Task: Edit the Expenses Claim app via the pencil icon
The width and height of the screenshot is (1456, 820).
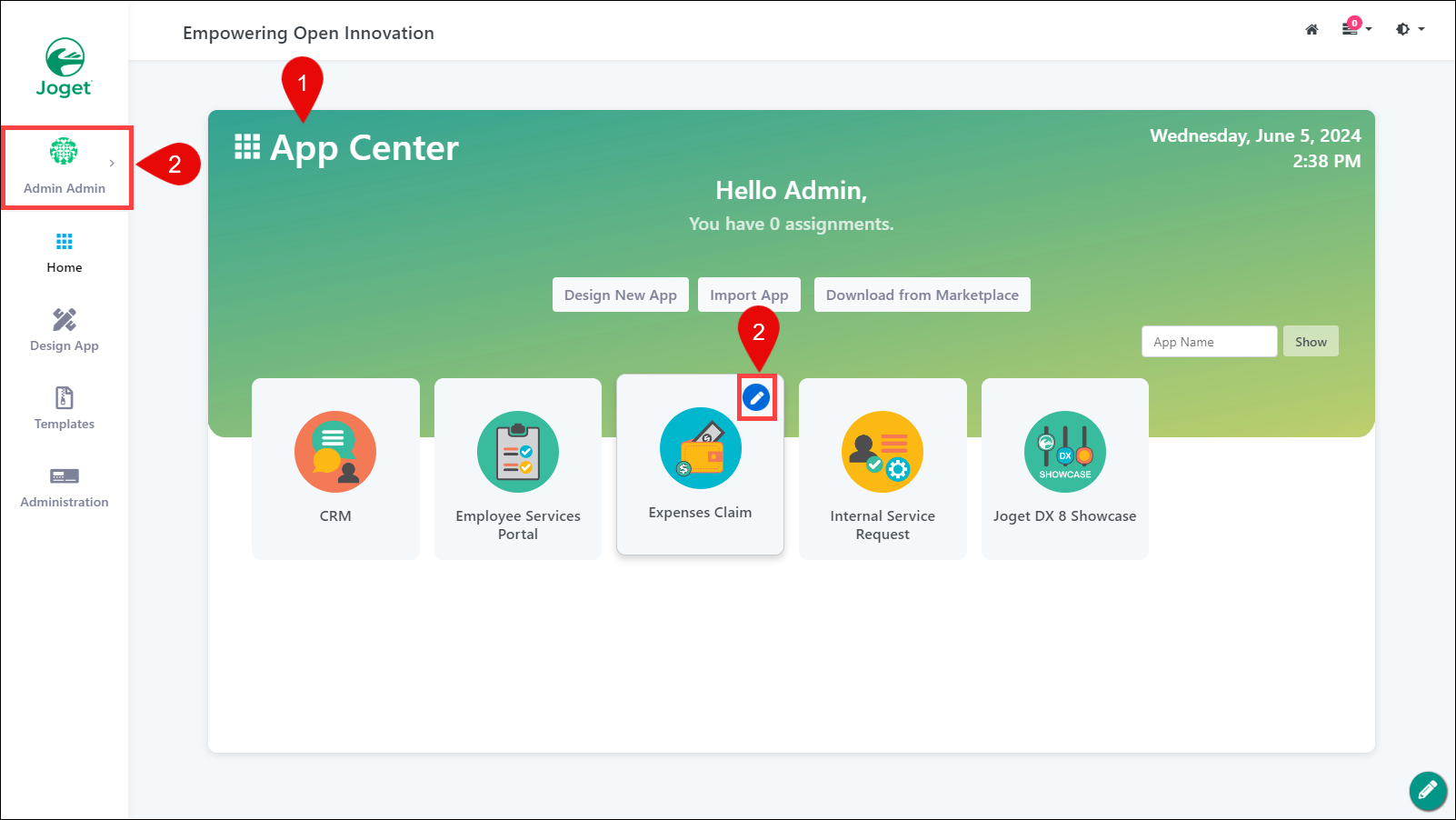Action: [x=756, y=397]
